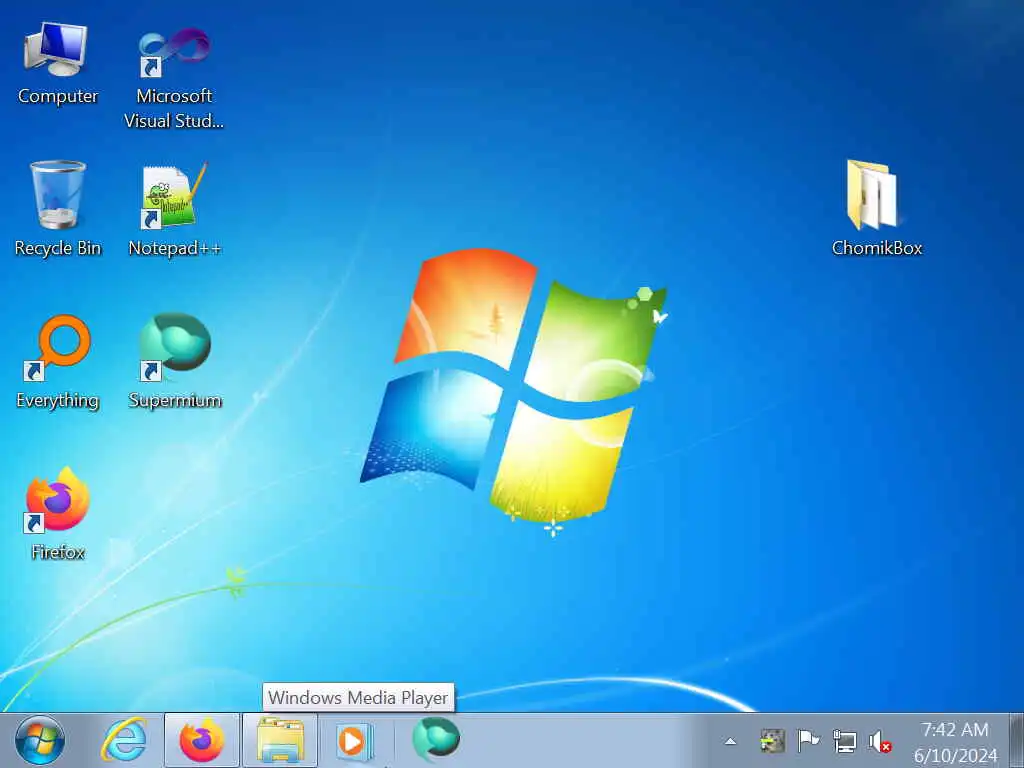Open Supermium from the taskbar
The height and width of the screenshot is (768, 1024).
436,739
